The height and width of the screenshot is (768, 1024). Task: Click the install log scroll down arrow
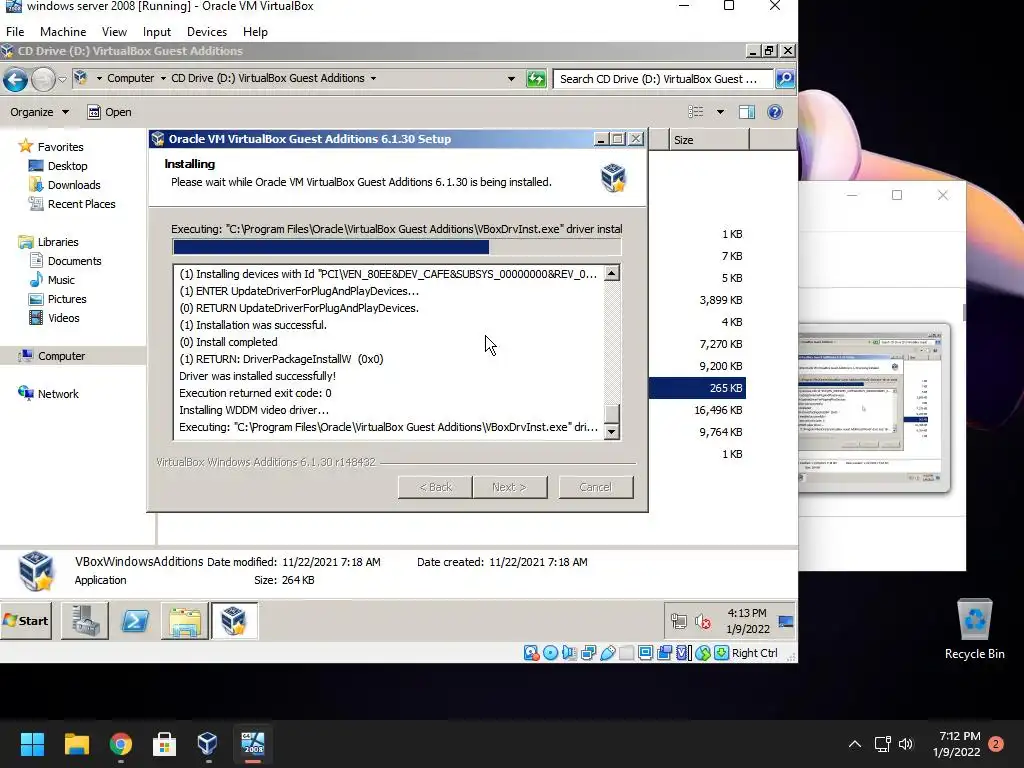611,431
